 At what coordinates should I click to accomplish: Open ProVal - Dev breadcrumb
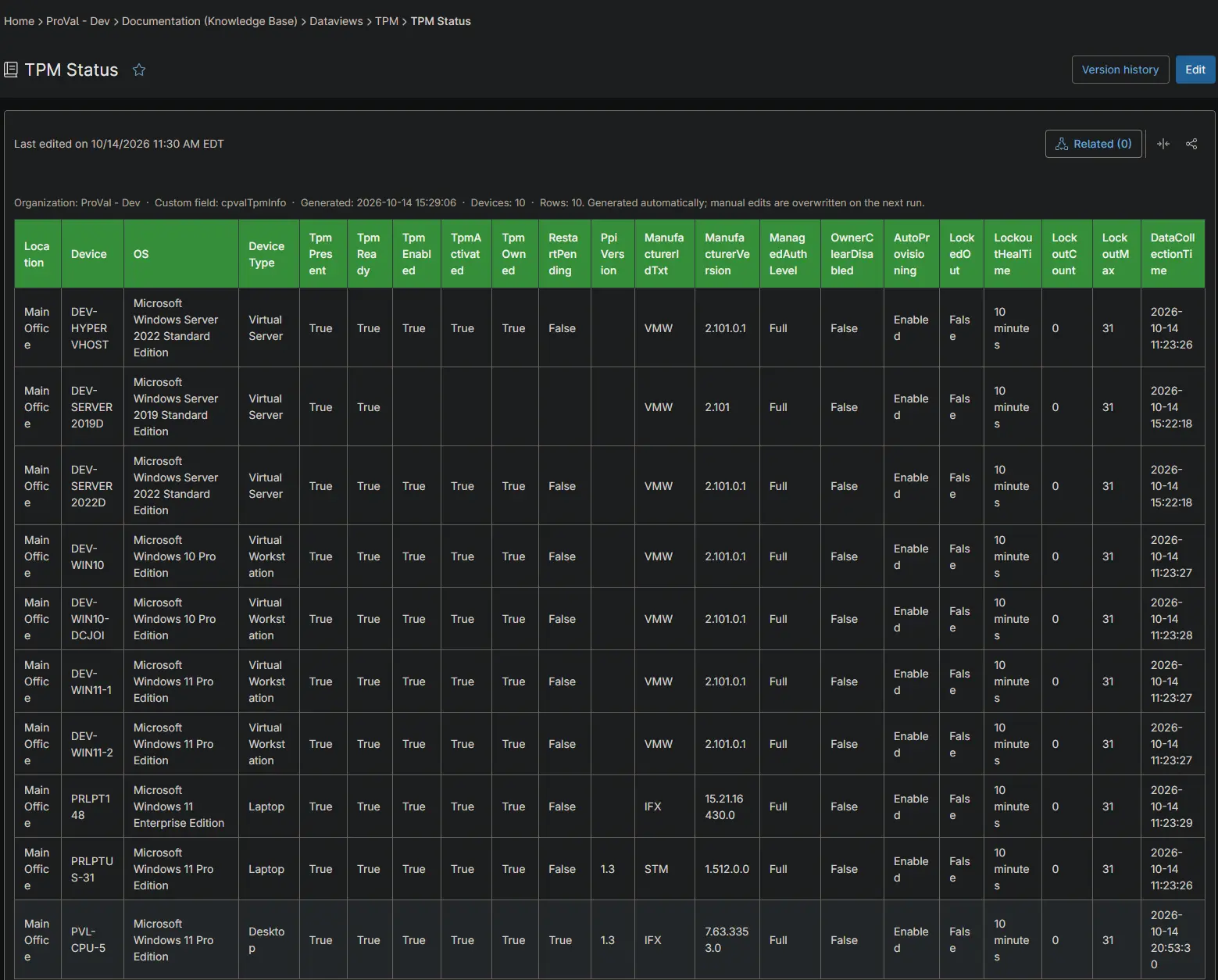[x=78, y=21]
